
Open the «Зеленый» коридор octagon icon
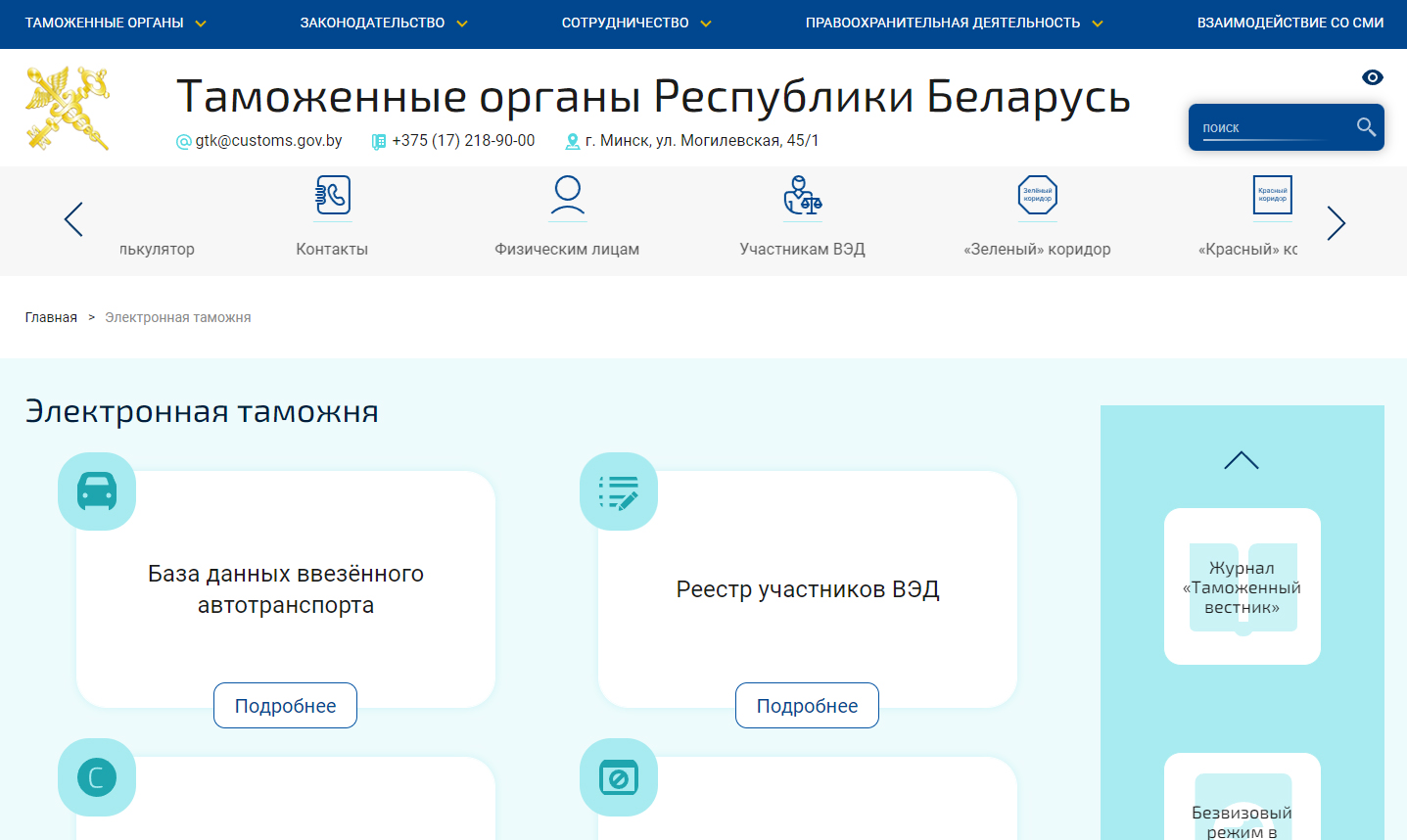pyautogui.click(x=1038, y=195)
